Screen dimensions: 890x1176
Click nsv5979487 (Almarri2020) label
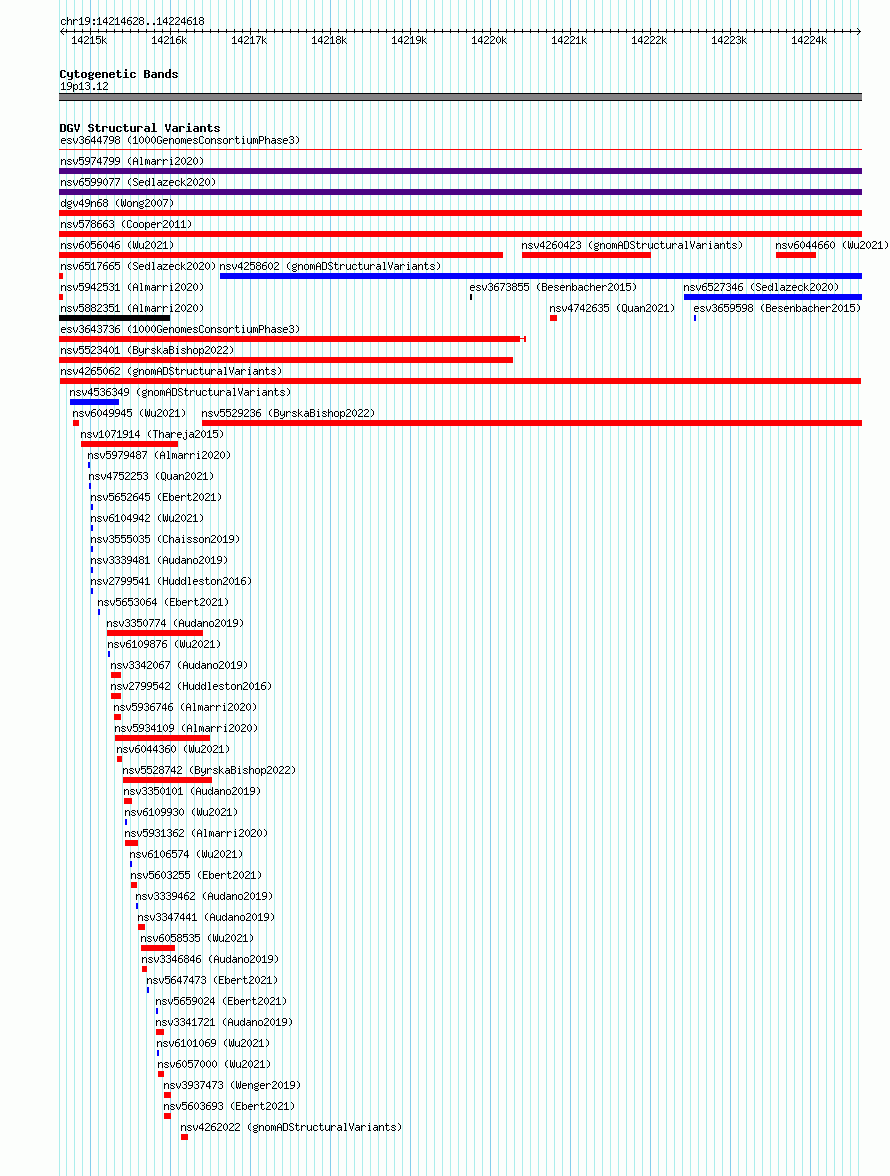pos(159,455)
